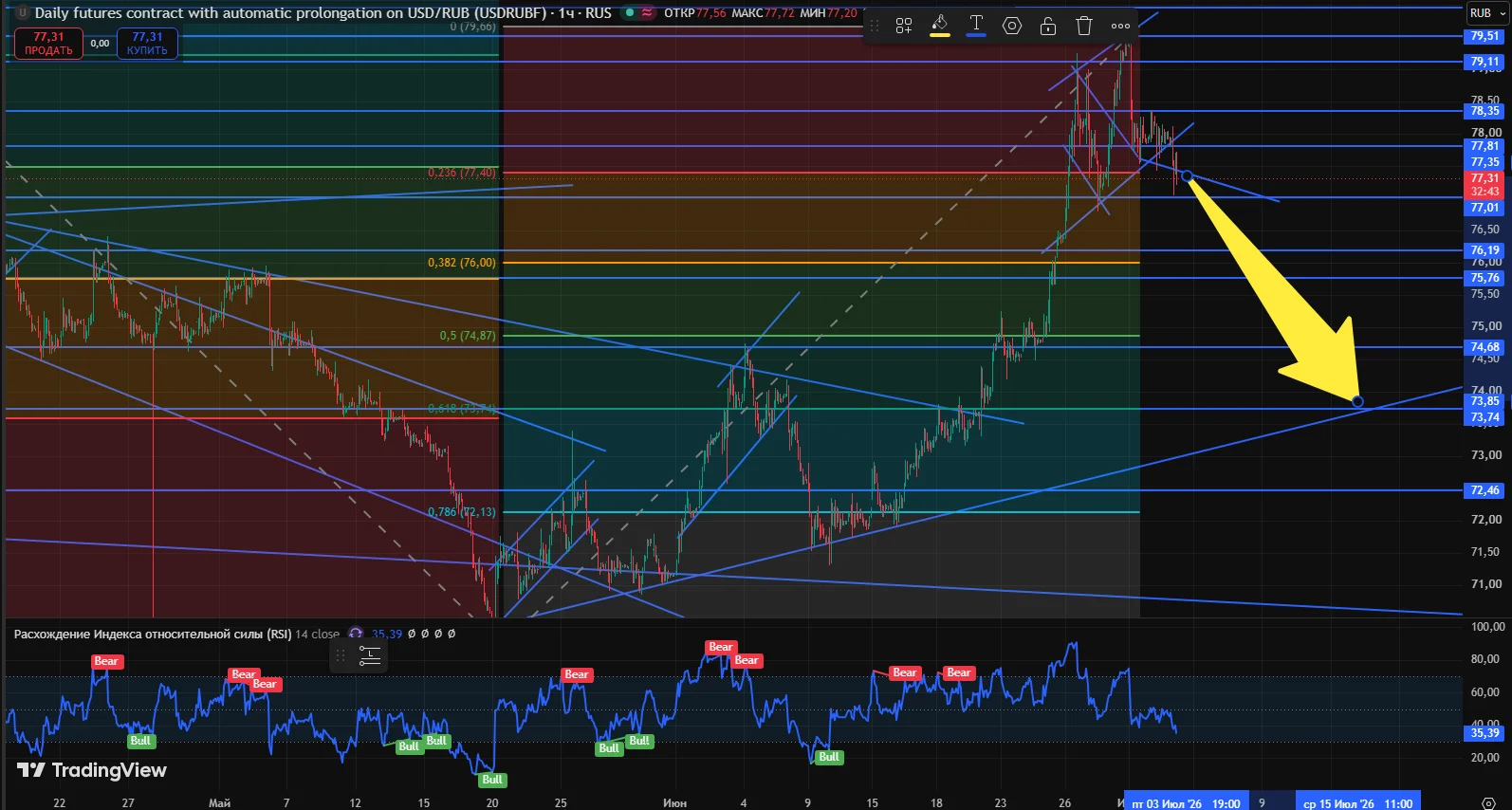Select the 77,01 price level label
Screen dimensions: 1512x810
coord(1485,208)
